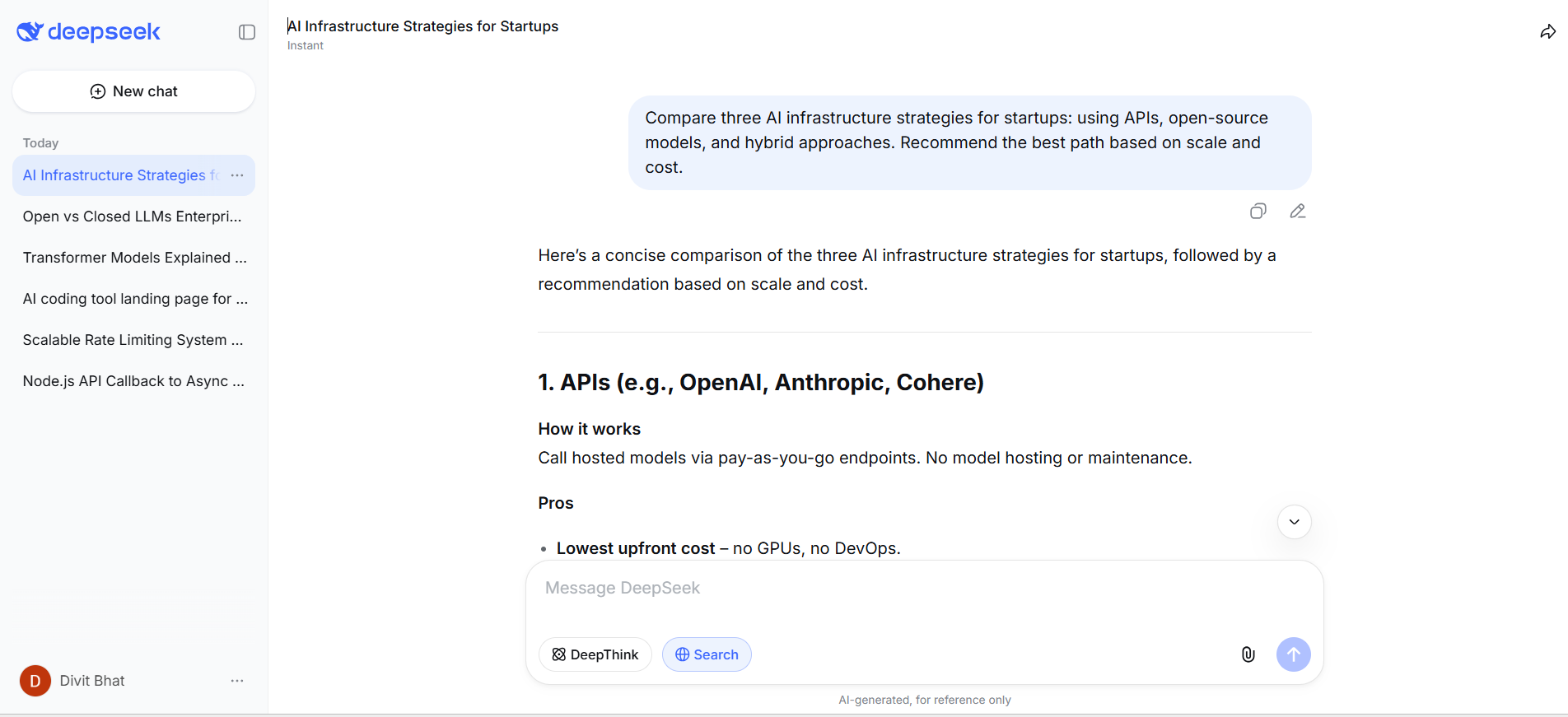This screenshot has width=1568, height=717.
Task: Click the APIs section heading
Action: 761,382
